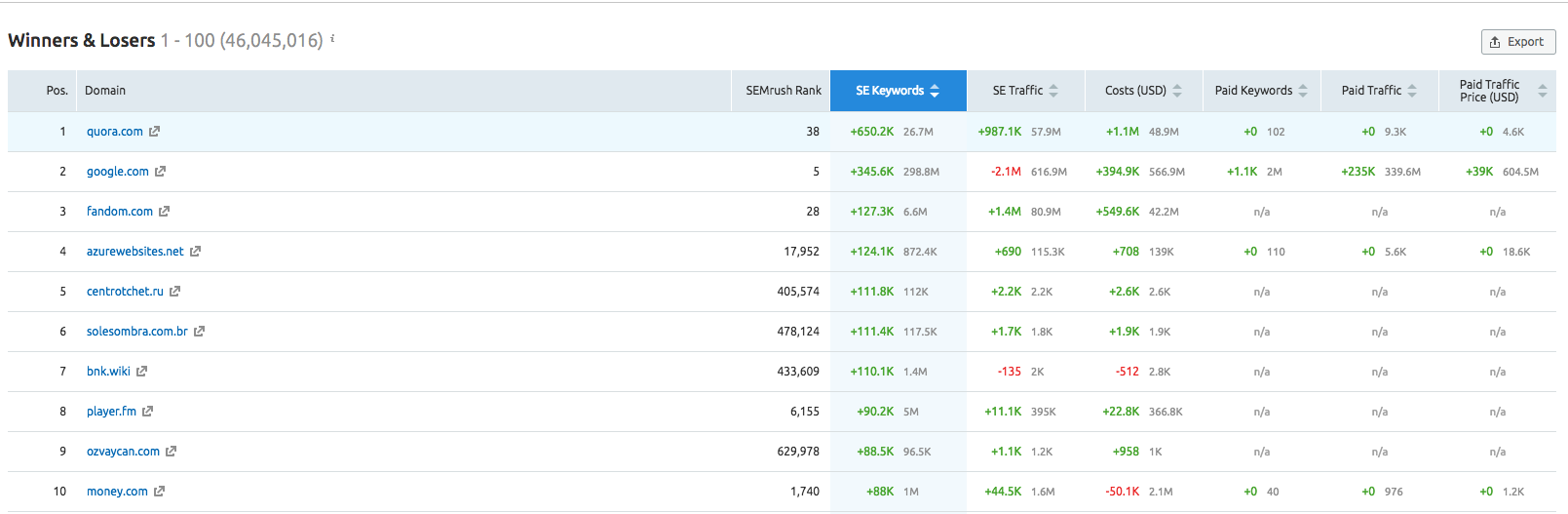This screenshot has height=514, width=1568.
Task: Click the SEMrush Rank column header
Action: tap(783, 91)
